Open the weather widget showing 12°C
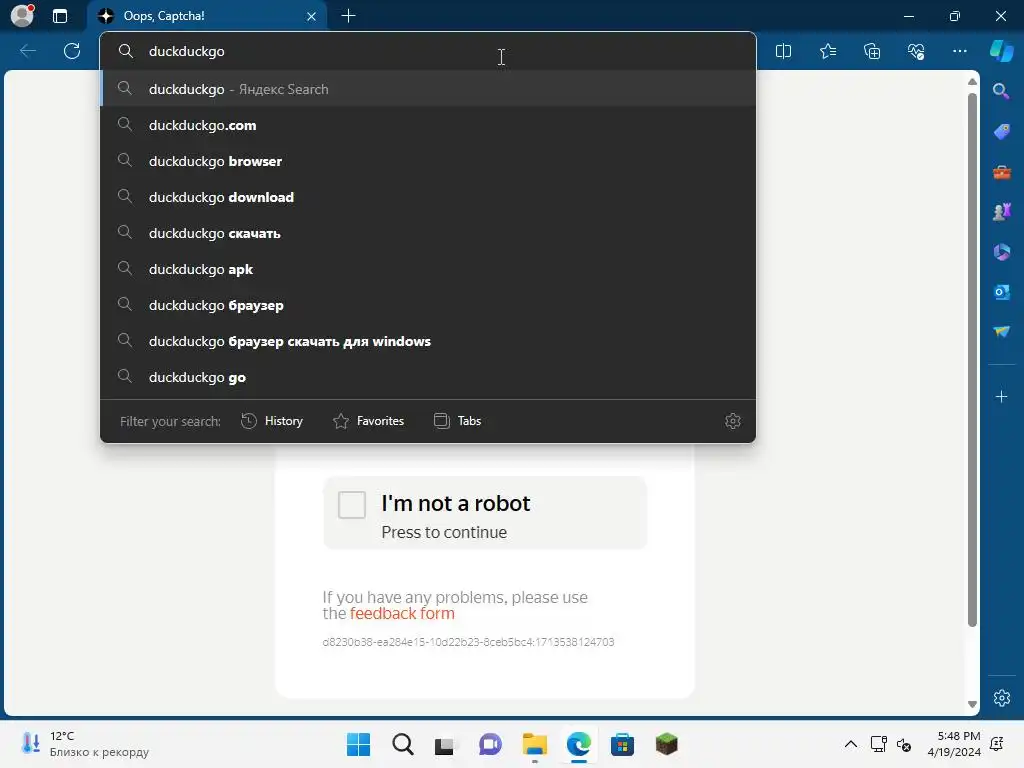Viewport: 1024px width, 768px height. point(85,744)
